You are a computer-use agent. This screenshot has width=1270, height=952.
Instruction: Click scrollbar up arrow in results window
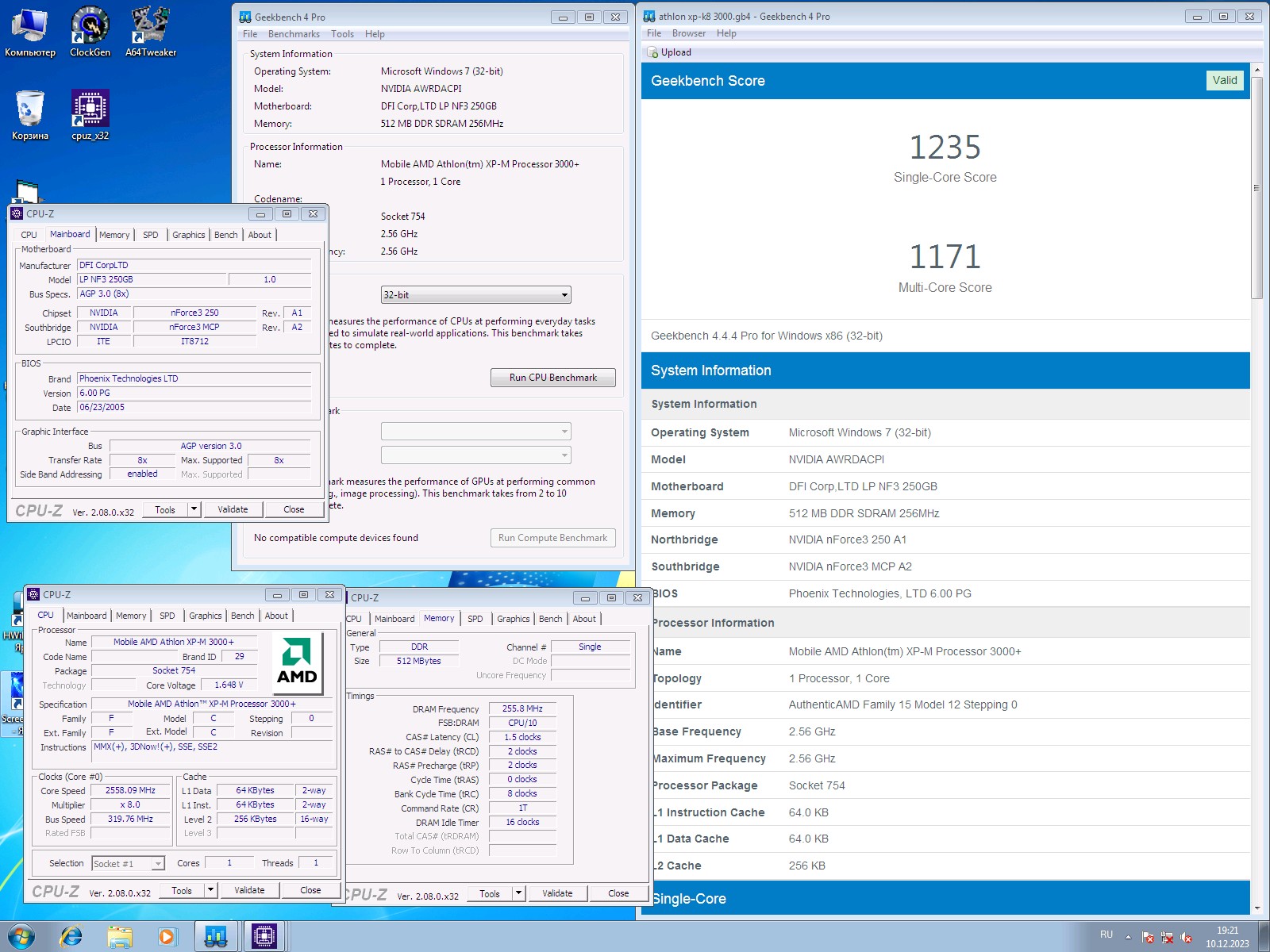[x=1257, y=71]
